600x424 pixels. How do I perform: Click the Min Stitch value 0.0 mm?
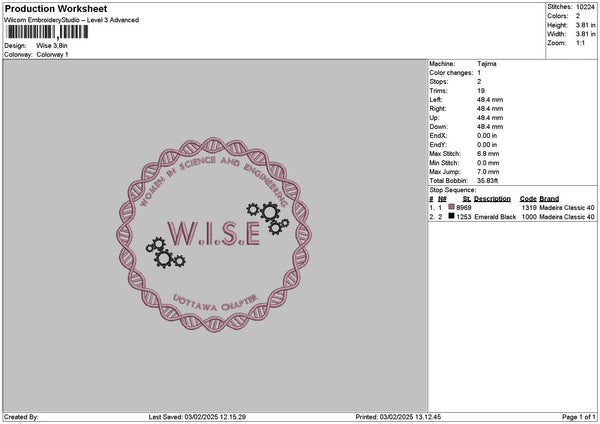[488, 163]
